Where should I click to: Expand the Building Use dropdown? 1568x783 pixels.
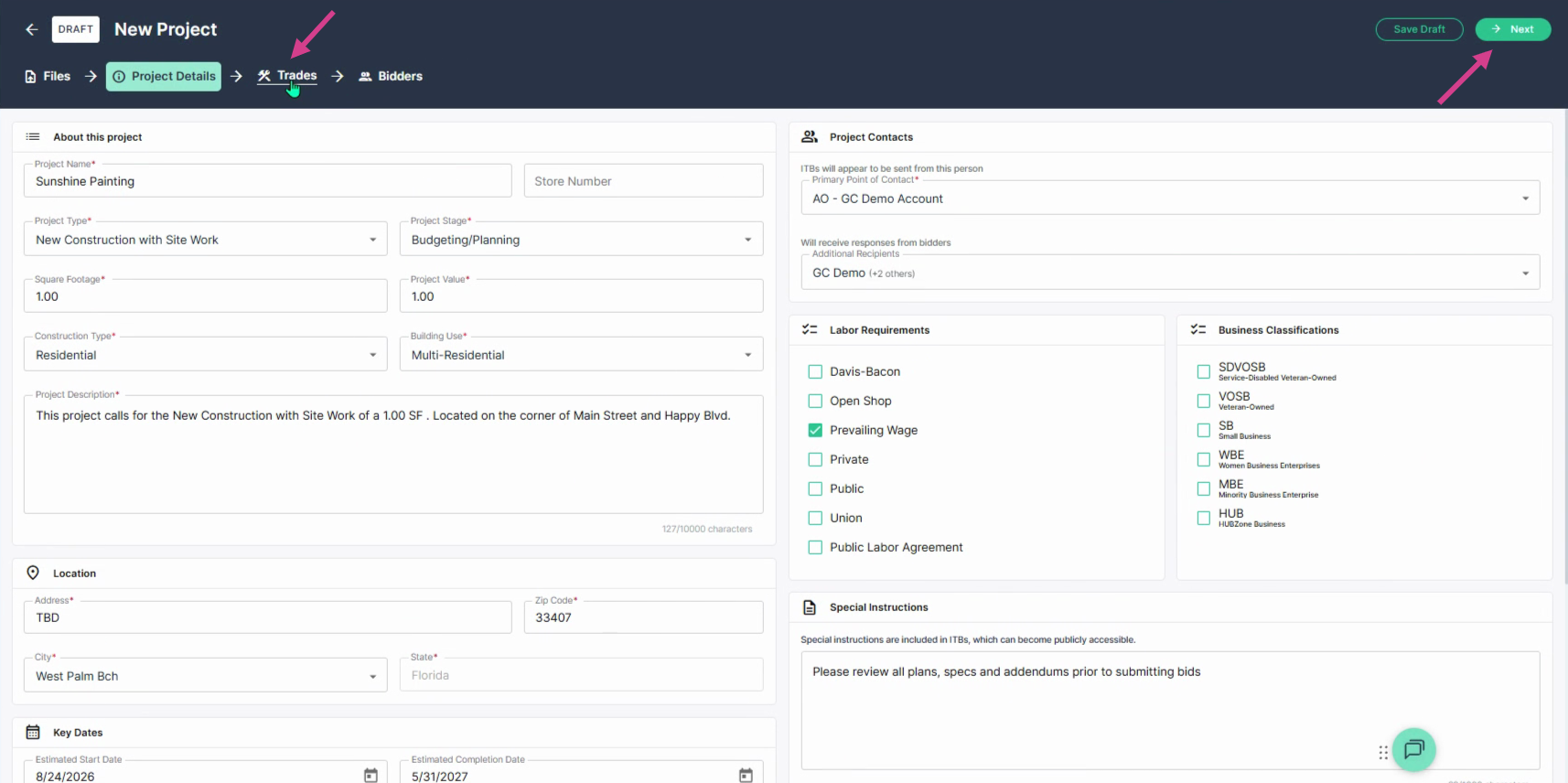581,355
